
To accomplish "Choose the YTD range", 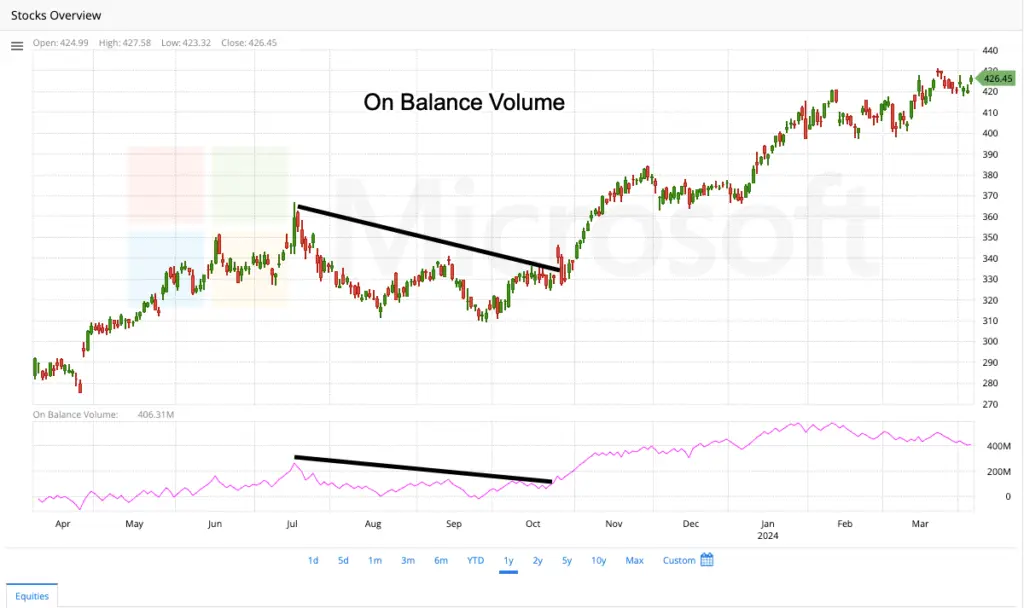I will [475, 560].
